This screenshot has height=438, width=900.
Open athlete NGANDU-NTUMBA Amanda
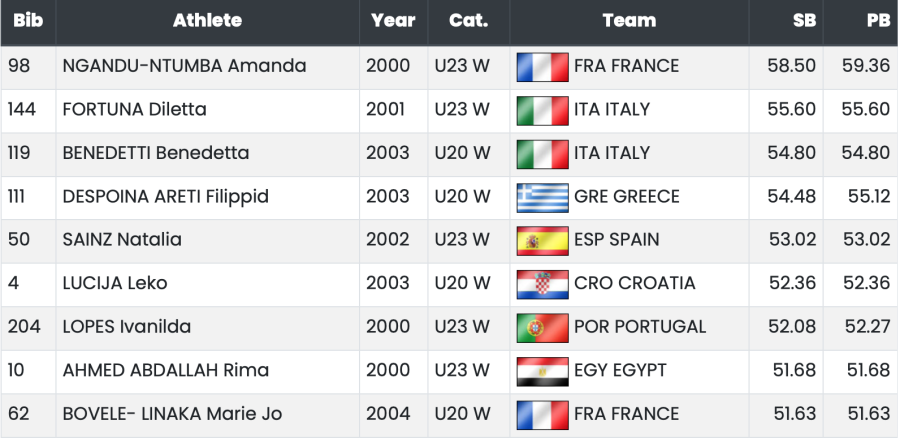[x=184, y=66]
